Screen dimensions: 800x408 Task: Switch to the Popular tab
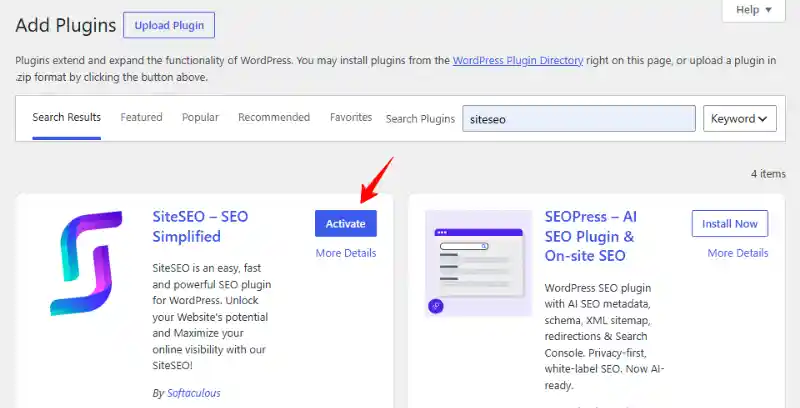(x=200, y=117)
